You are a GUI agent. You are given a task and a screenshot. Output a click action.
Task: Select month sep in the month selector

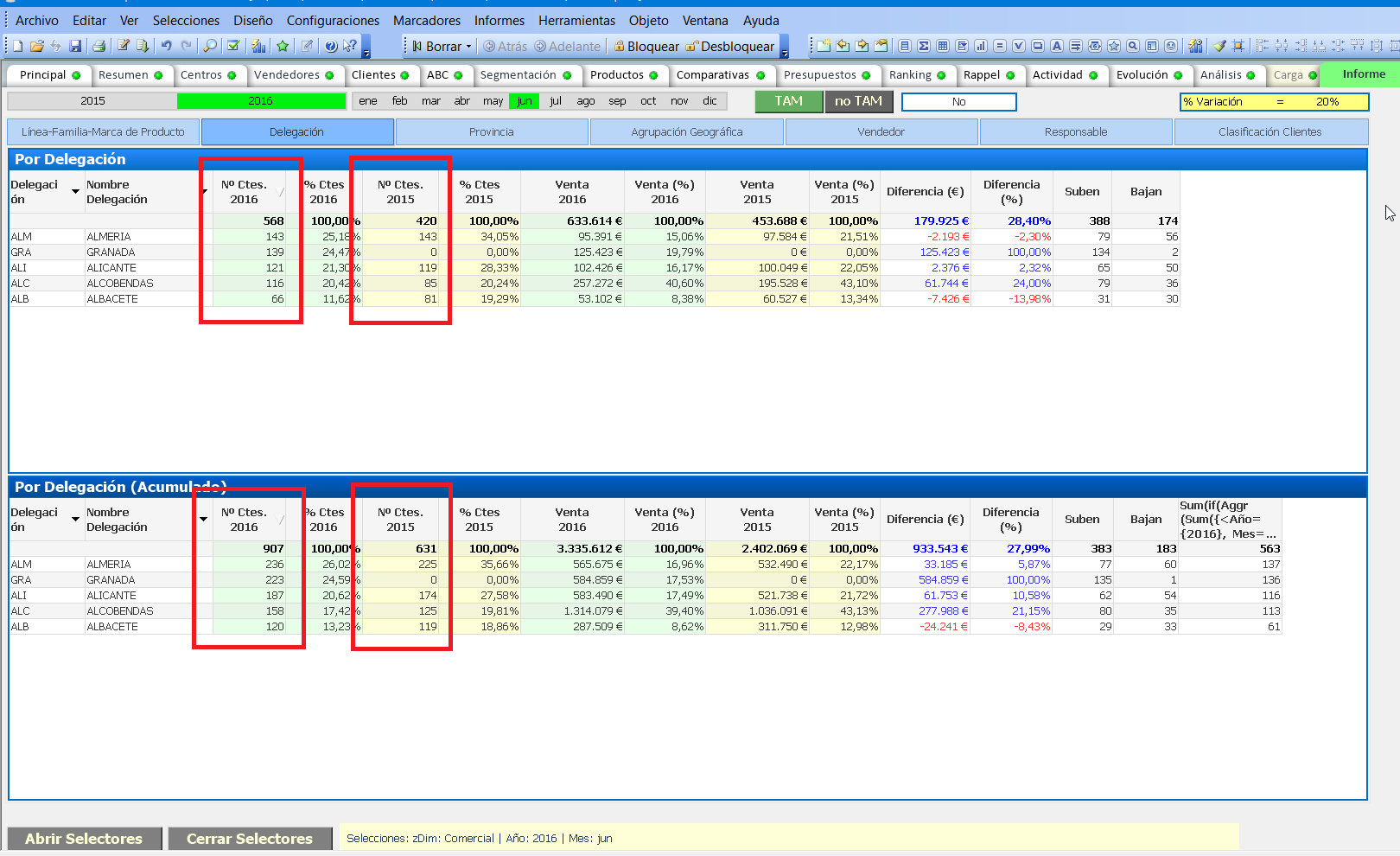tap(617, 101)
